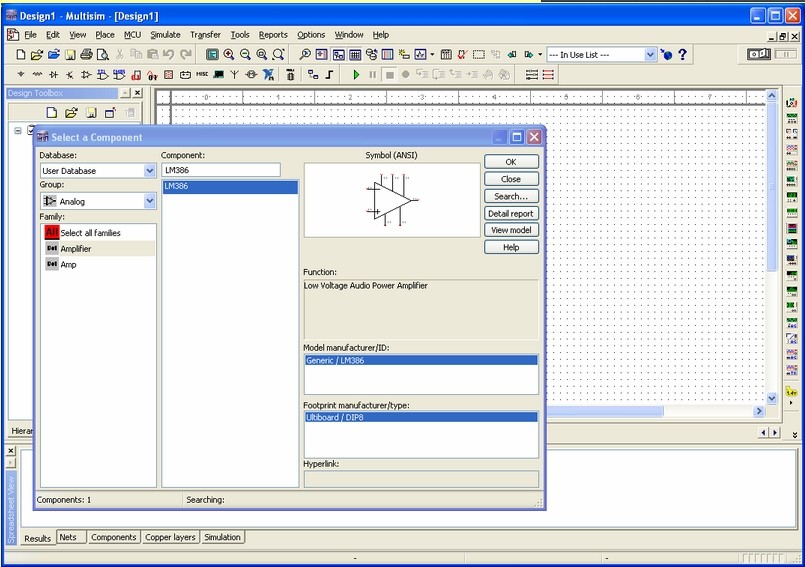Pause the simulation

click(x=373, y=74)
